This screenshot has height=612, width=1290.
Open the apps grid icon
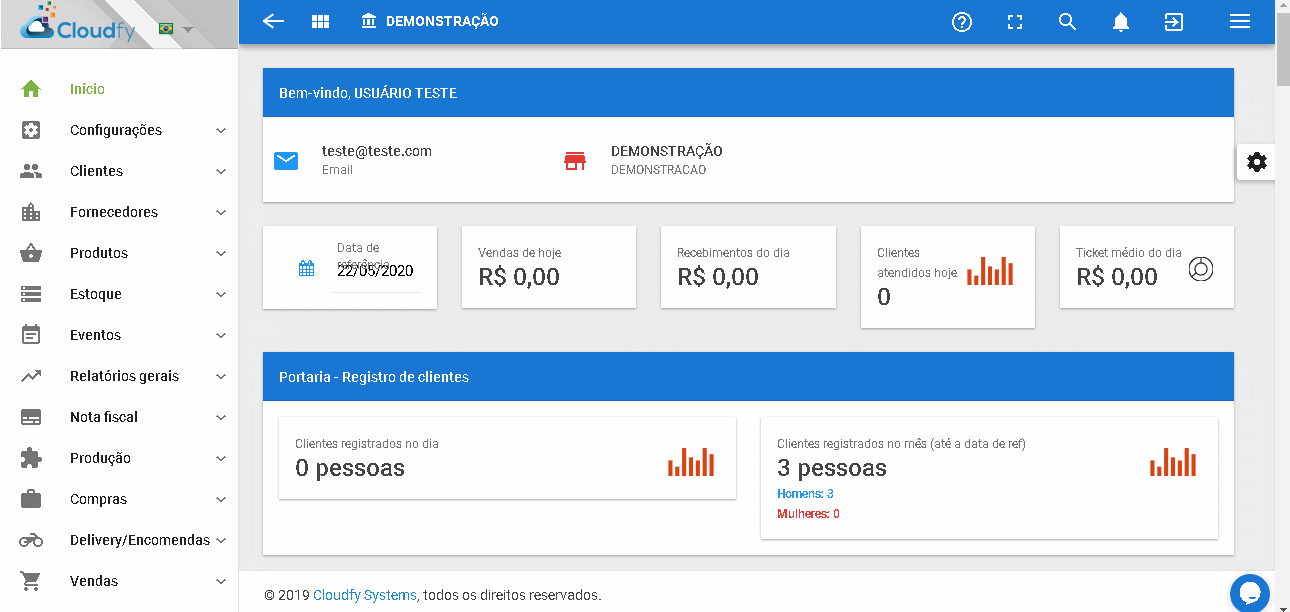(320, 21)
